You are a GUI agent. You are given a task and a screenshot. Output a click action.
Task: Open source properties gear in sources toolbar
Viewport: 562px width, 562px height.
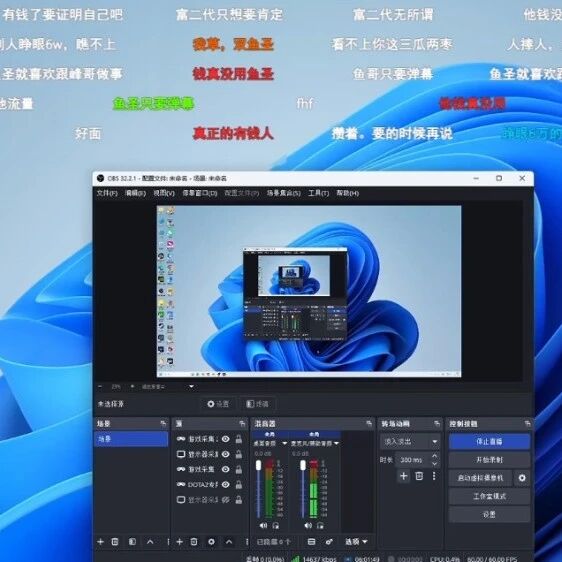pyautogui.click(x=211, y=542)
